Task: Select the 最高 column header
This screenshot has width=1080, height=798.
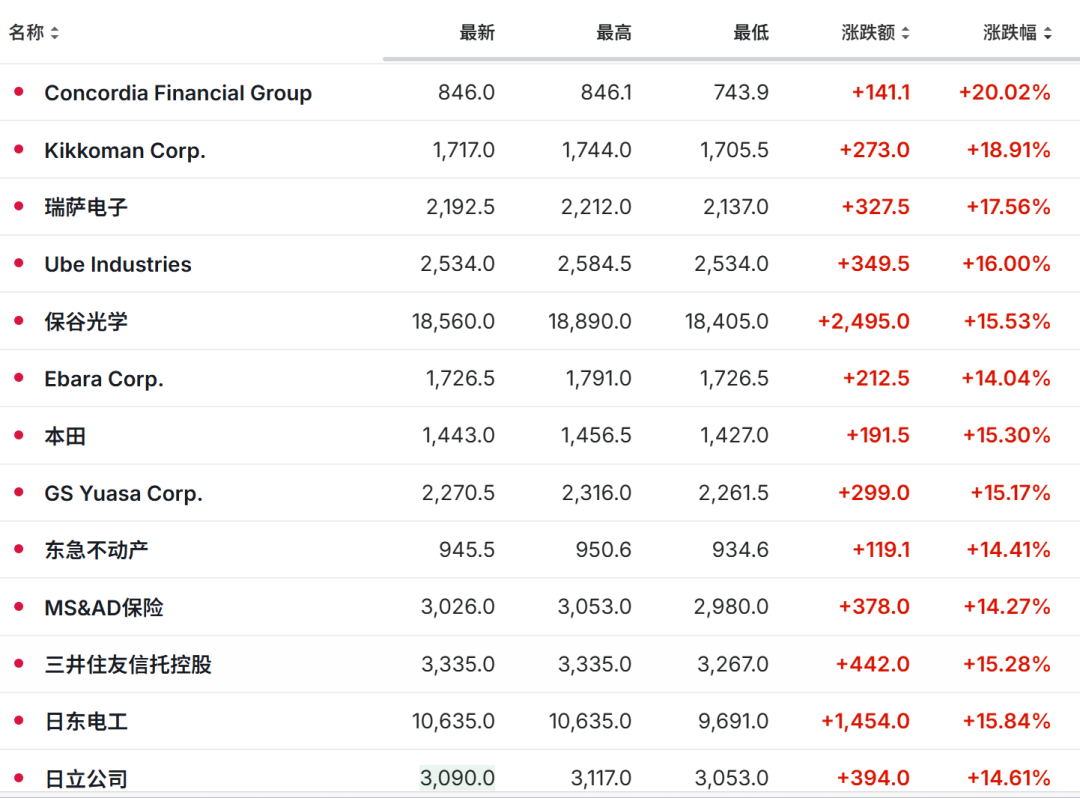Action: 614,33
